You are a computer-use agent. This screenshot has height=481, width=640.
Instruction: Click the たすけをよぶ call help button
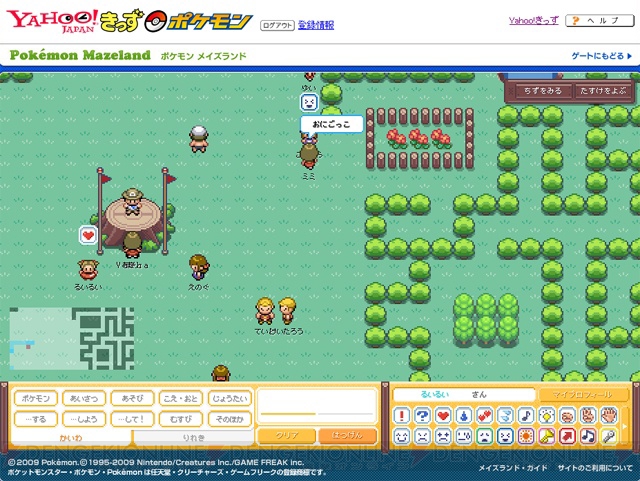[x=603, y=91]
